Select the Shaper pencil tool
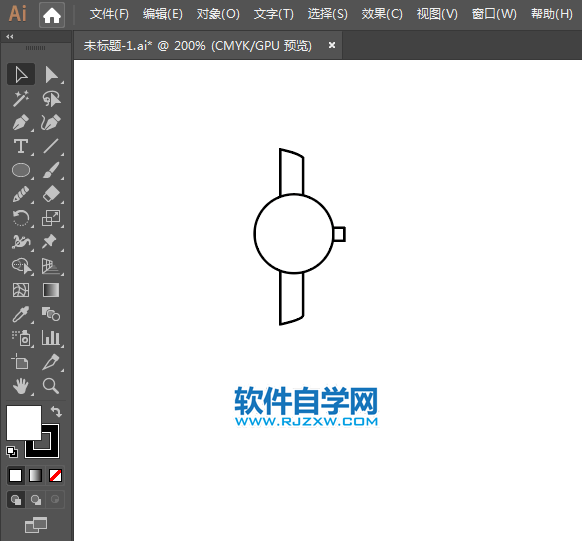Screen dimensions: 582x541 [21, 194]
